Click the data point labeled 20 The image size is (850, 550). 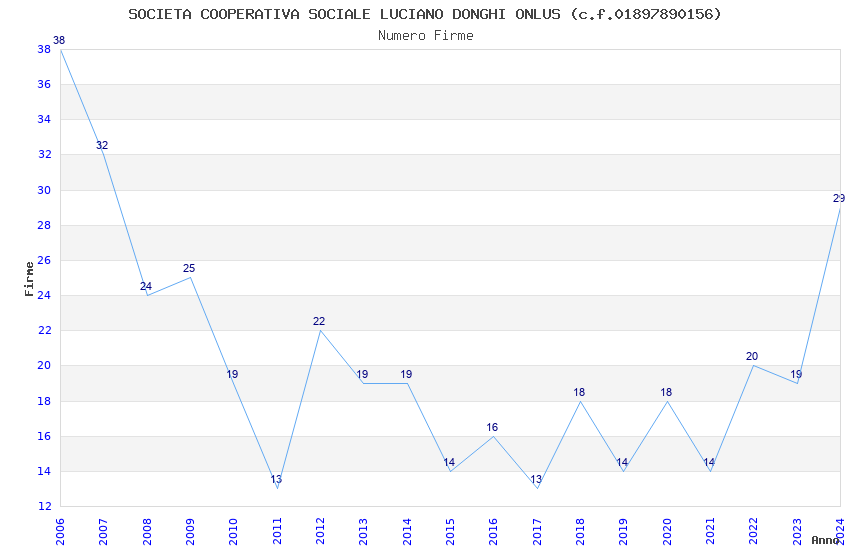pyautogui.click(x=753, y=365)
